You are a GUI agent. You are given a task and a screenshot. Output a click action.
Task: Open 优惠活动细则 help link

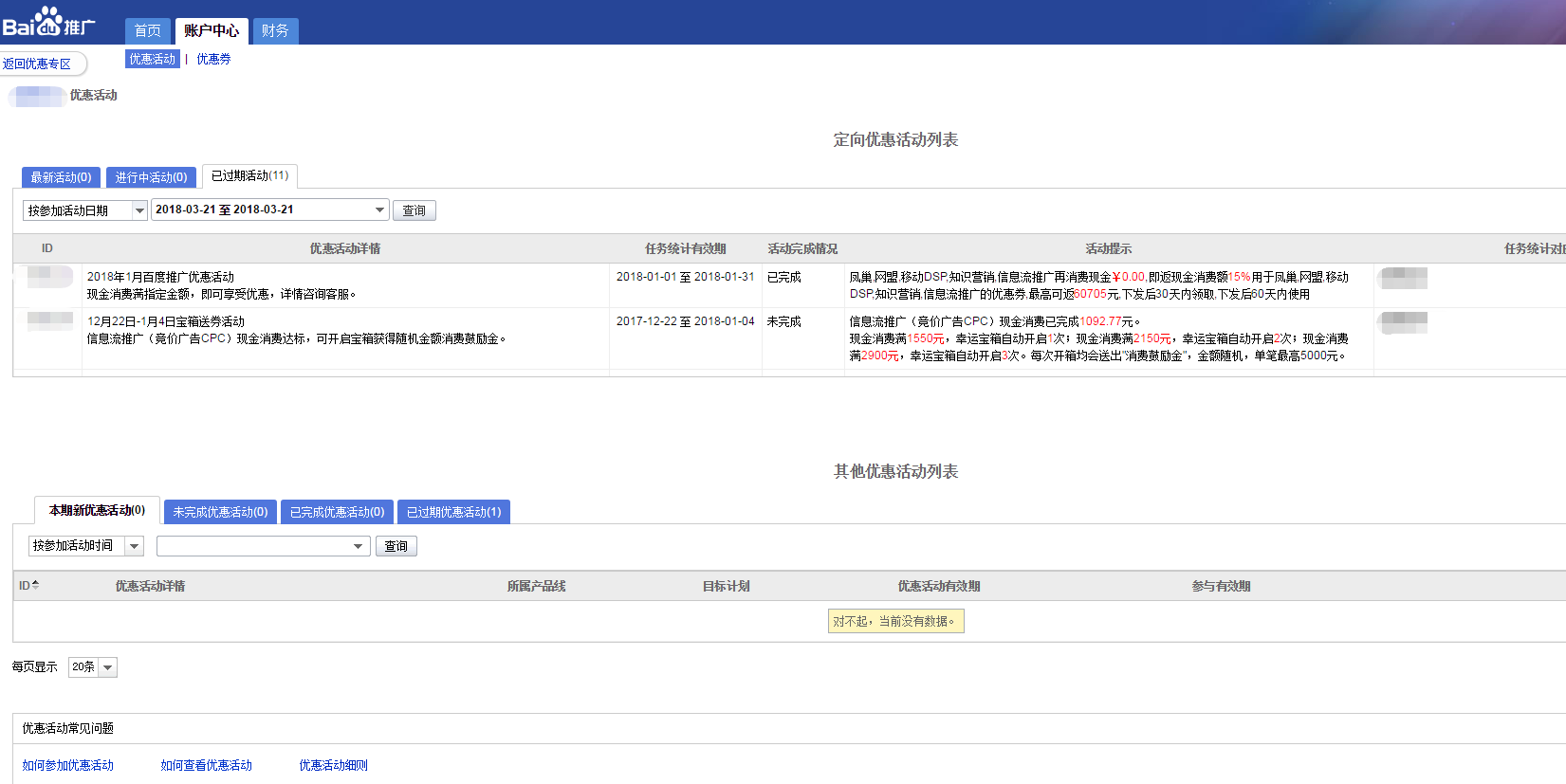pos(333,765)
